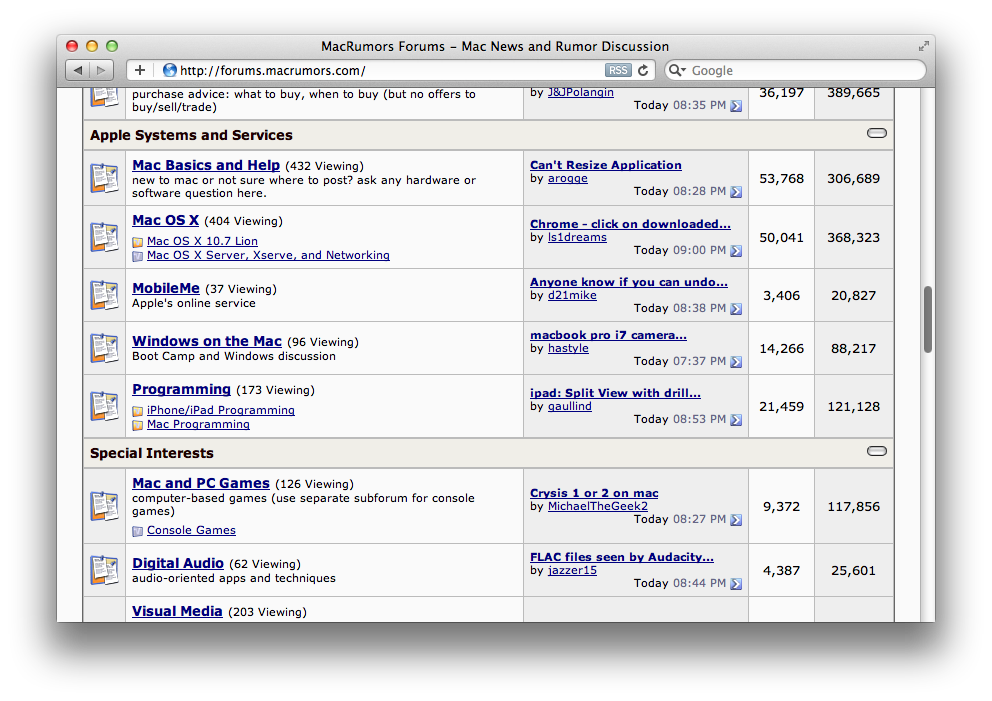Open the Mac Basics and Help forum

(x=206, y=165)
